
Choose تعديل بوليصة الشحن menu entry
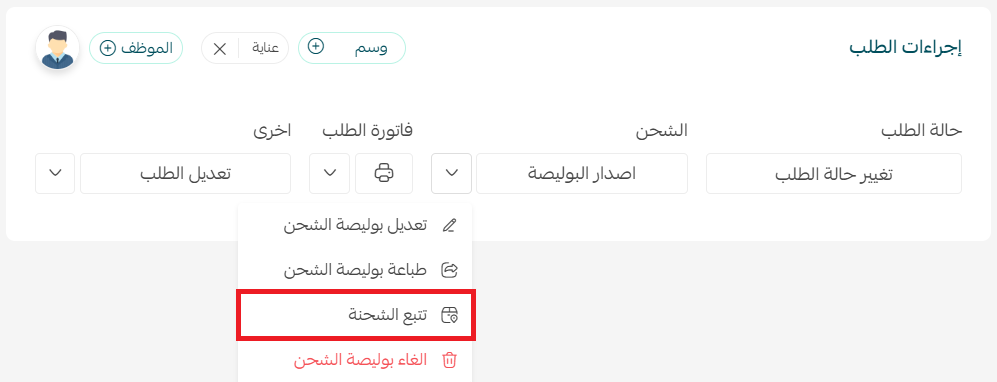click(355, 226)
